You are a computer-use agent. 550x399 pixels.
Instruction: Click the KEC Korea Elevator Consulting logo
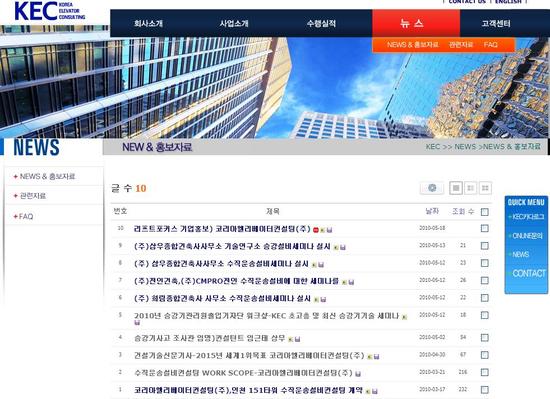(49, 11)
